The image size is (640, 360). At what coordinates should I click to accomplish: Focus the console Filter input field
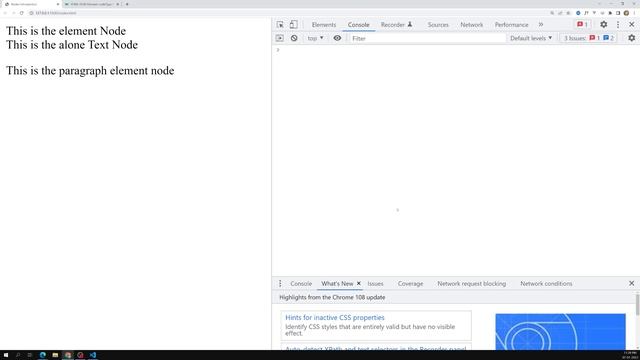pos(427,38)
